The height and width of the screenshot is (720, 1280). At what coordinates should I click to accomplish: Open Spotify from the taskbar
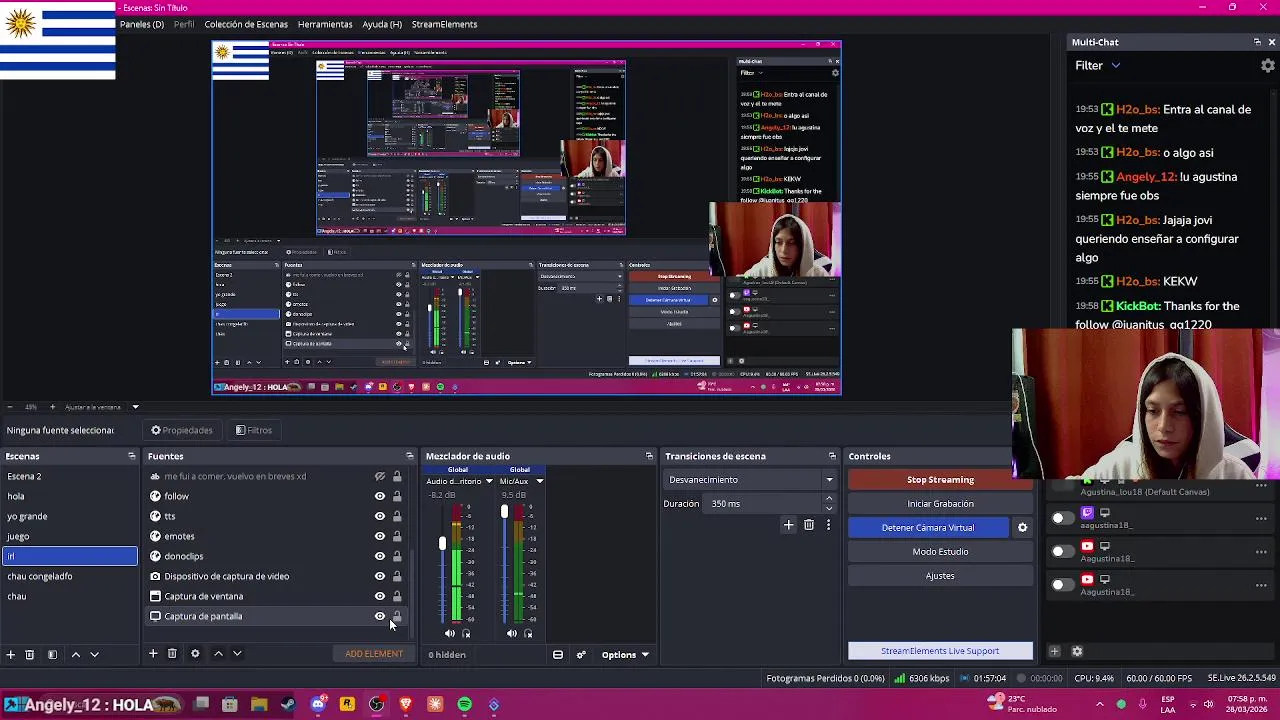tap(464, 704)
